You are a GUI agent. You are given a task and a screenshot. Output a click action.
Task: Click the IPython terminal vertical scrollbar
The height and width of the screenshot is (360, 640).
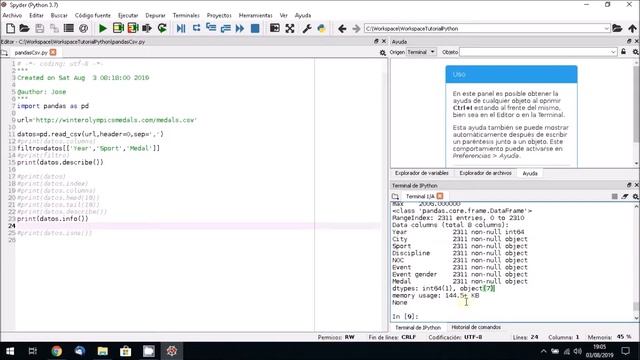point(636,261)
